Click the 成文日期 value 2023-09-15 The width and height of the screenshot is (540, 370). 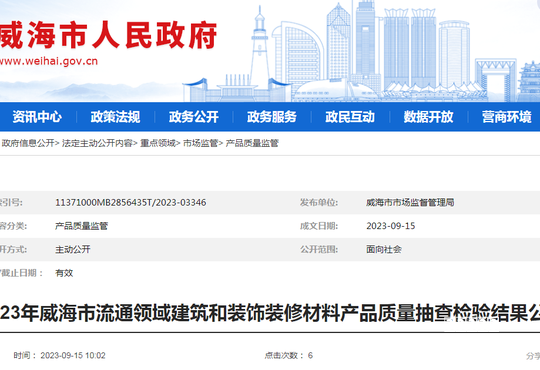391,226
